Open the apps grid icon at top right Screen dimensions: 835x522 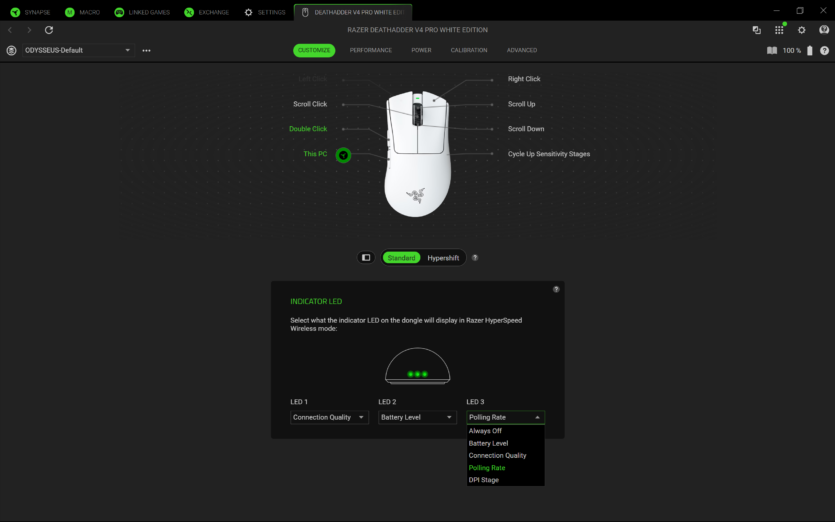click(779, 30)
